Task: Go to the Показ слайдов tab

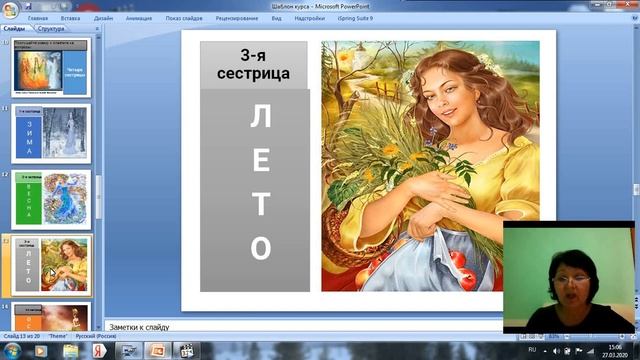Action: [x=184, y=18]
